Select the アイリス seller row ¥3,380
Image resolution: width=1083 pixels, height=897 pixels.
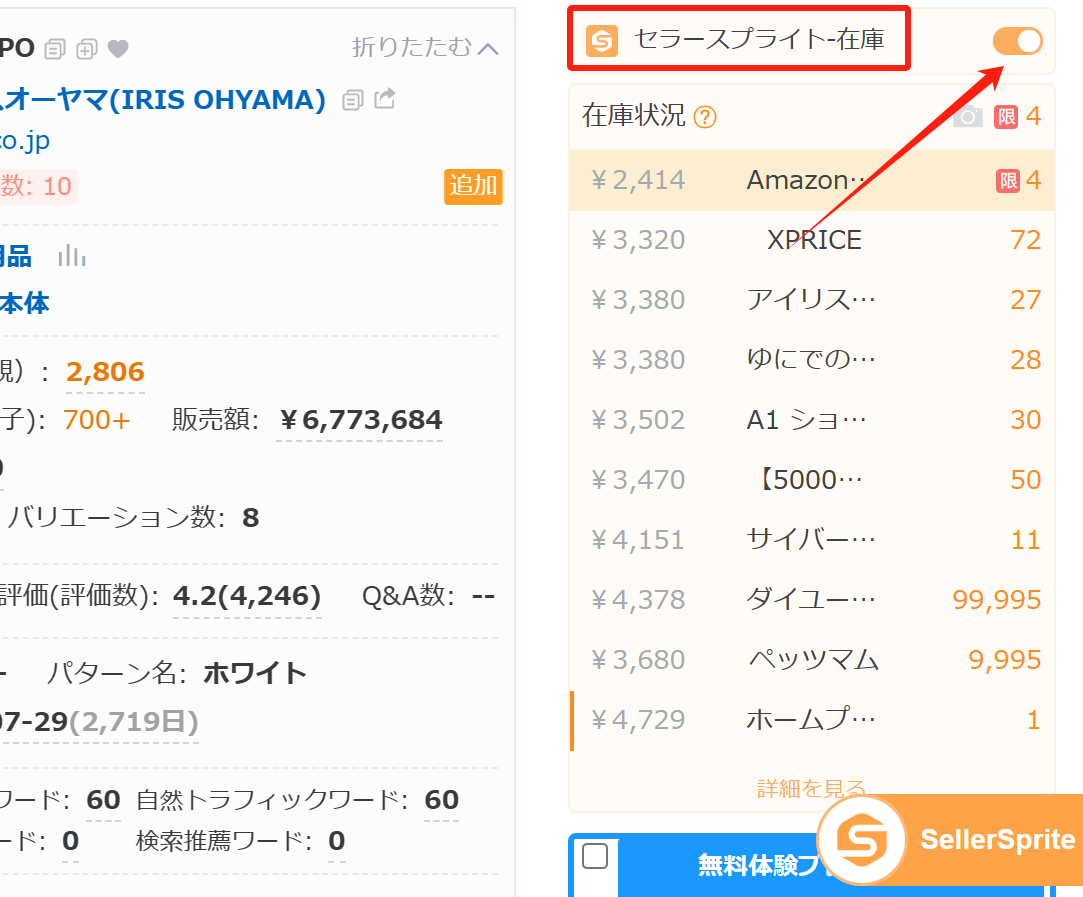pyautogui.click(x=812, y=300)
